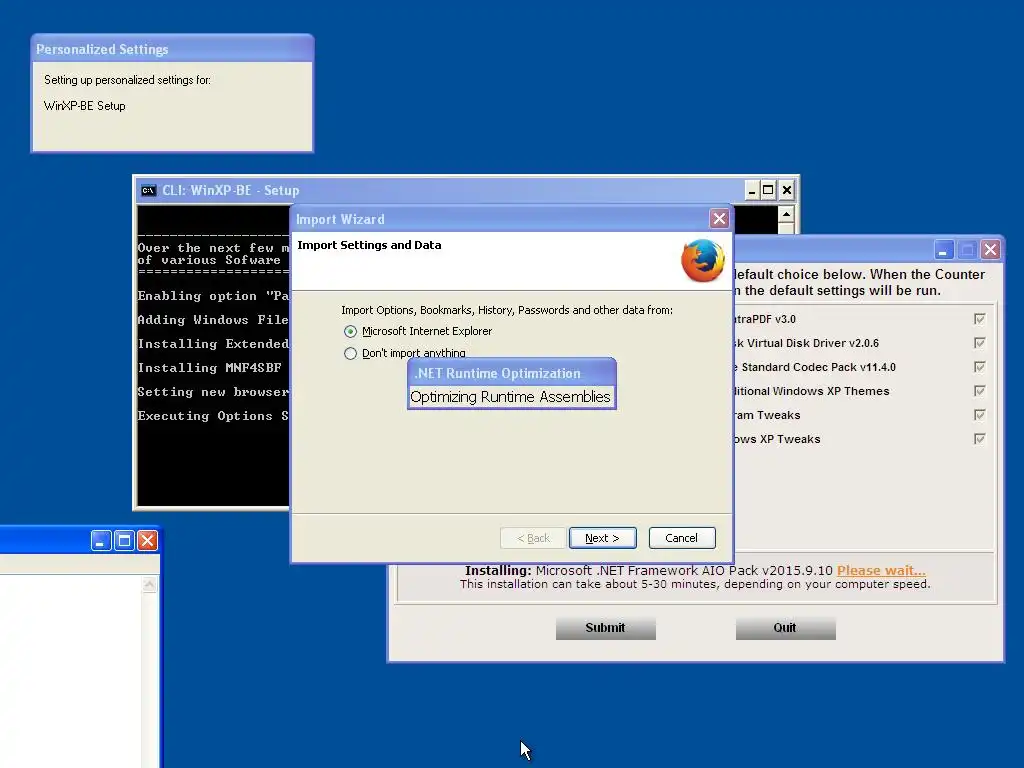Viewport: 1024px width, 768px height.
Task: Maximize the bottom-left partial window
Action: pyautogui.click(x=124, y=541)
